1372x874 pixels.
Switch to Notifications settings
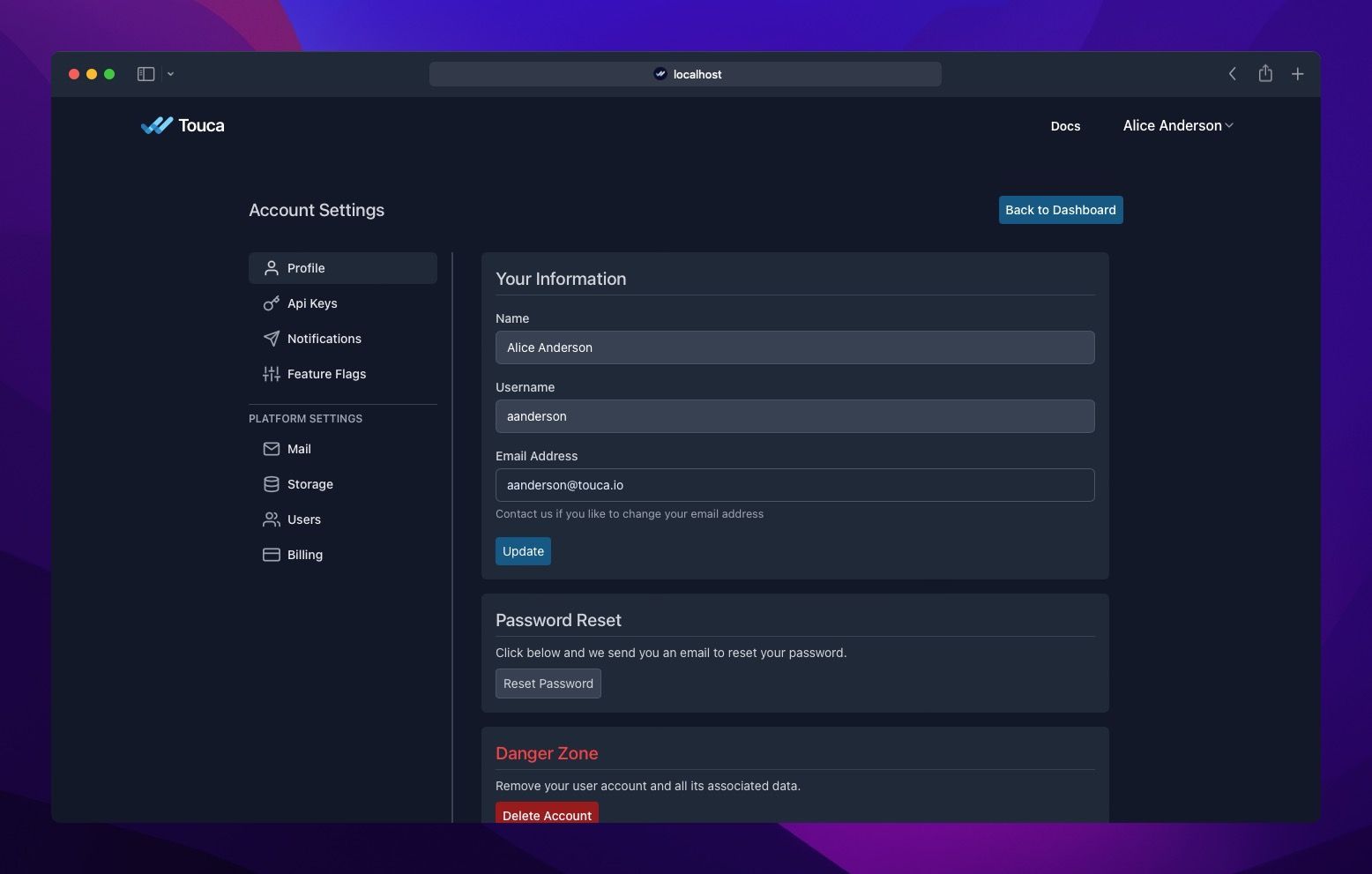click(x=343, y=339)
